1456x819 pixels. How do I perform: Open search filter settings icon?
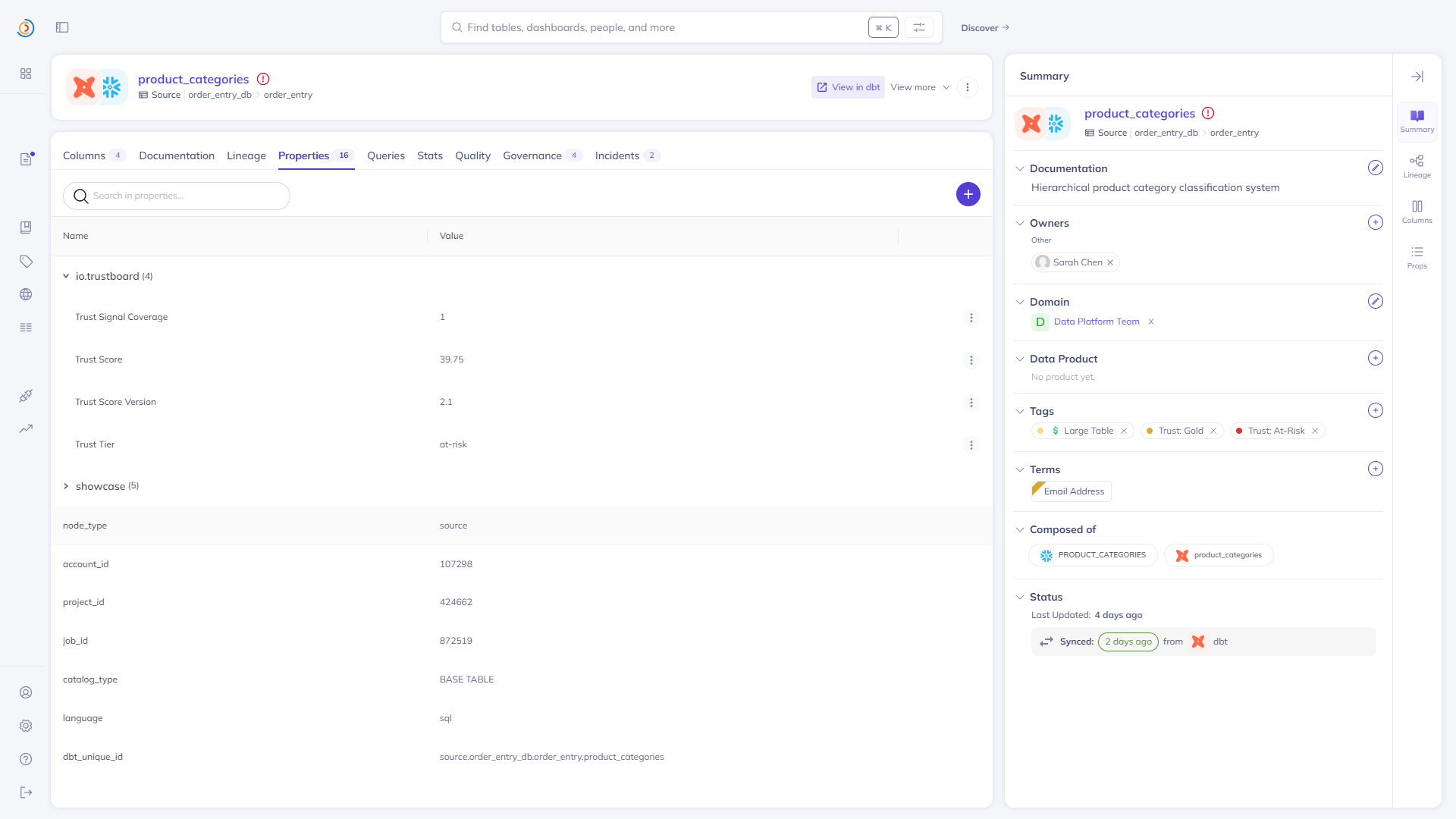click(x=919, y=27)
